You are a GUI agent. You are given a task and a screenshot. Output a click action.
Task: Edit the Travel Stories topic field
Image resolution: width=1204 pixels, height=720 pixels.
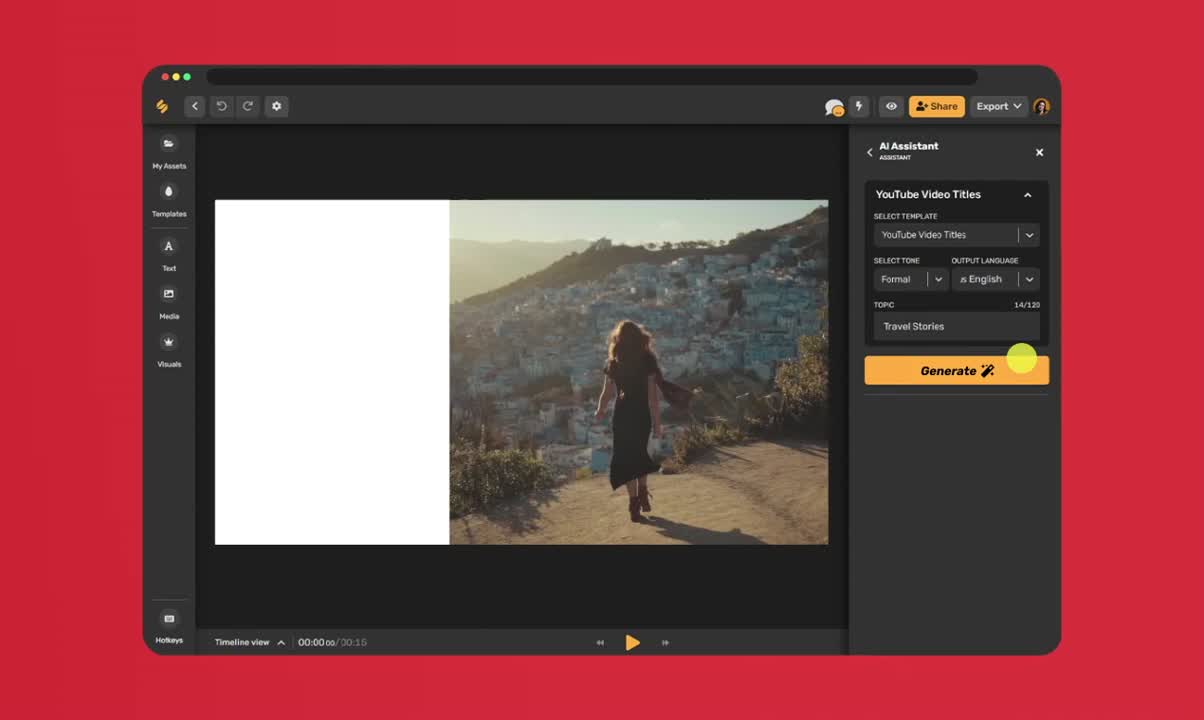pyautogui.click(x=955, y=326)
